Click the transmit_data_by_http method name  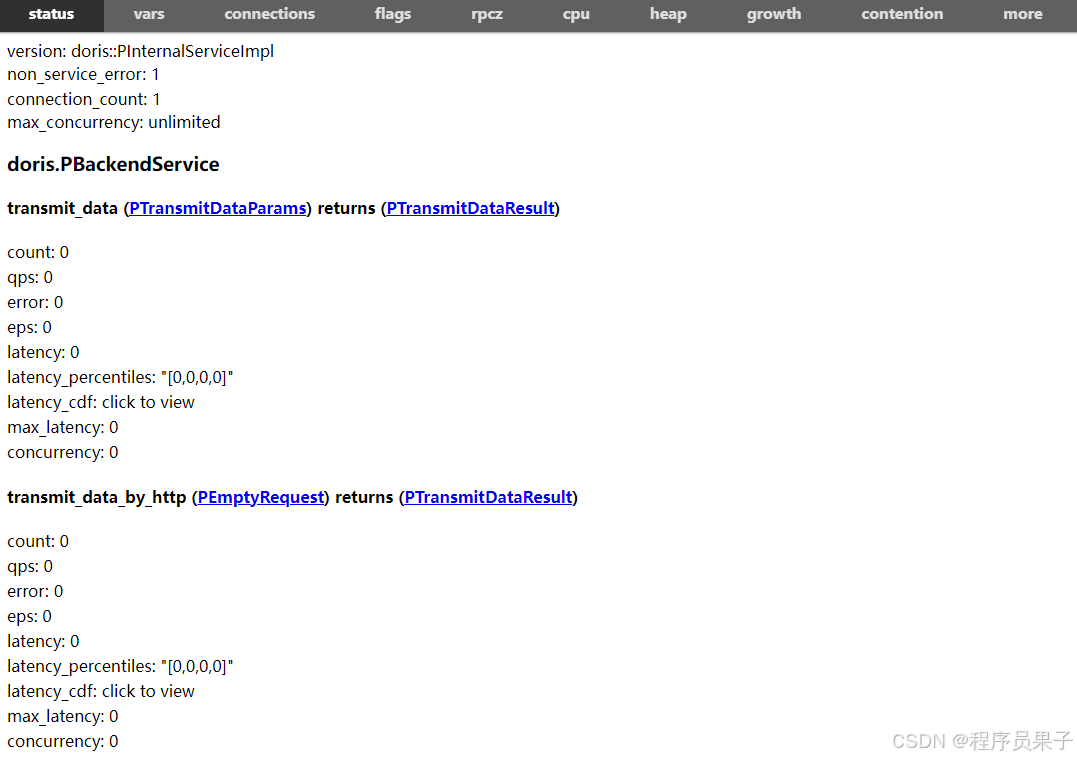(x=97, y=497)
